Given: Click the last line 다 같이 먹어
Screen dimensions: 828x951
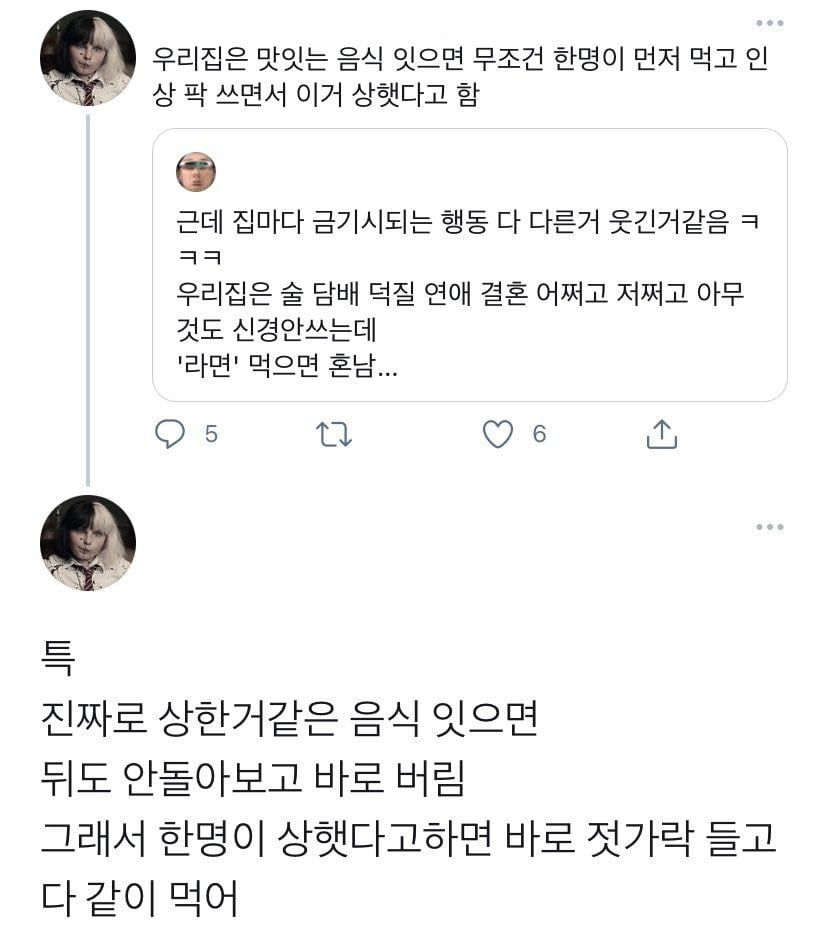Looking at the screenshot, I should tap(139, 898).
